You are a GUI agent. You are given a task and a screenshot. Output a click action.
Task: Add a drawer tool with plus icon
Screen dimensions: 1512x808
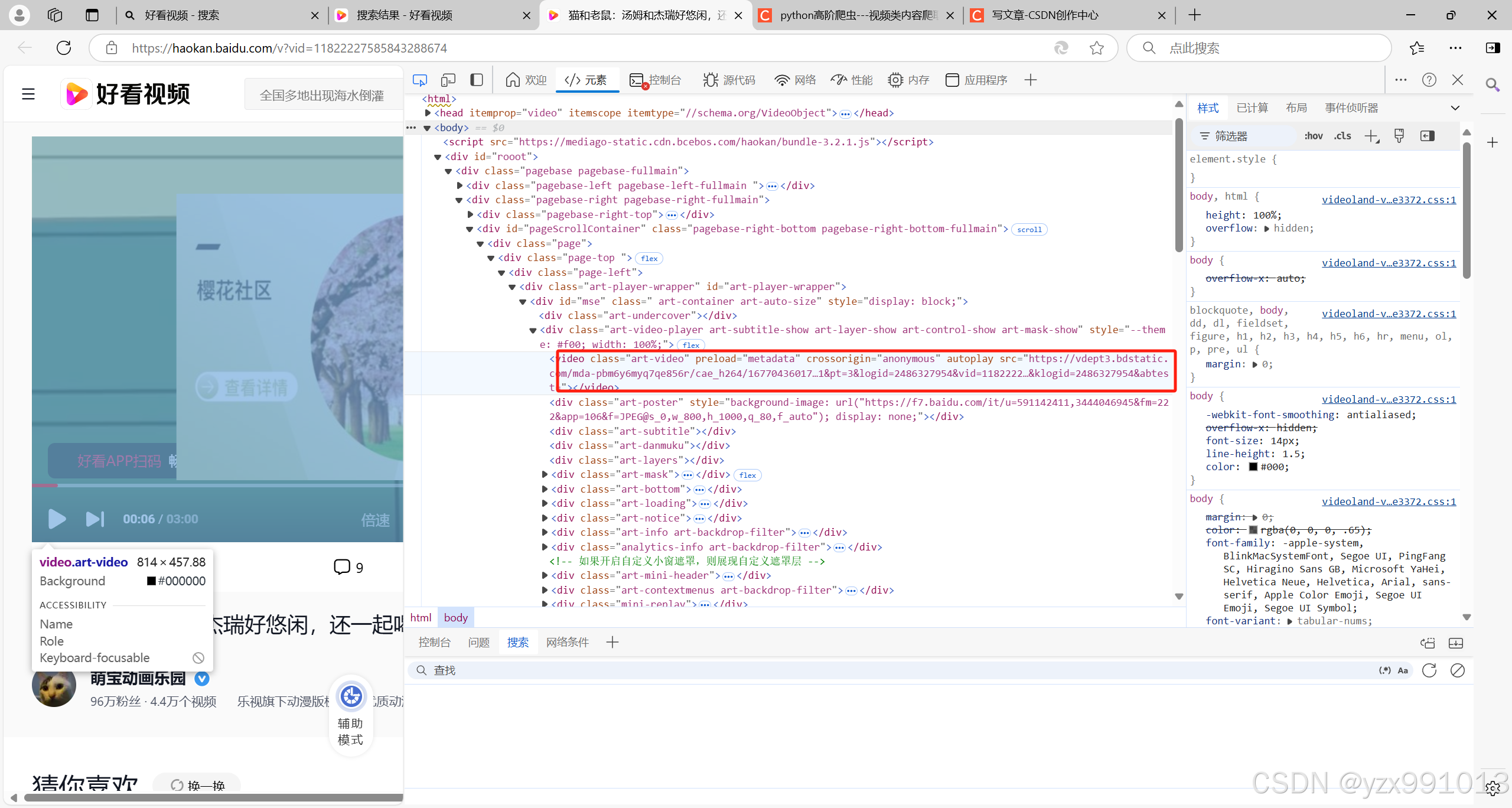(612, 642)
